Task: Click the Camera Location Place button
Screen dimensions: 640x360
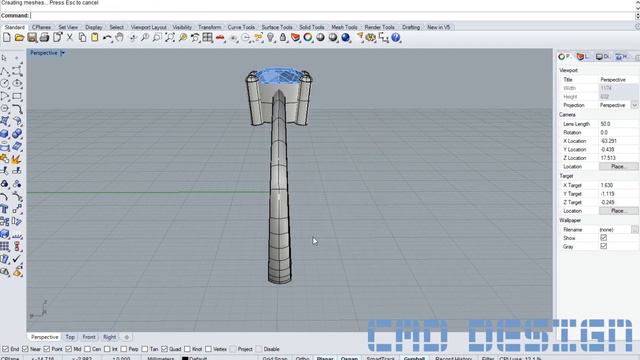Action: pos(618,167)
